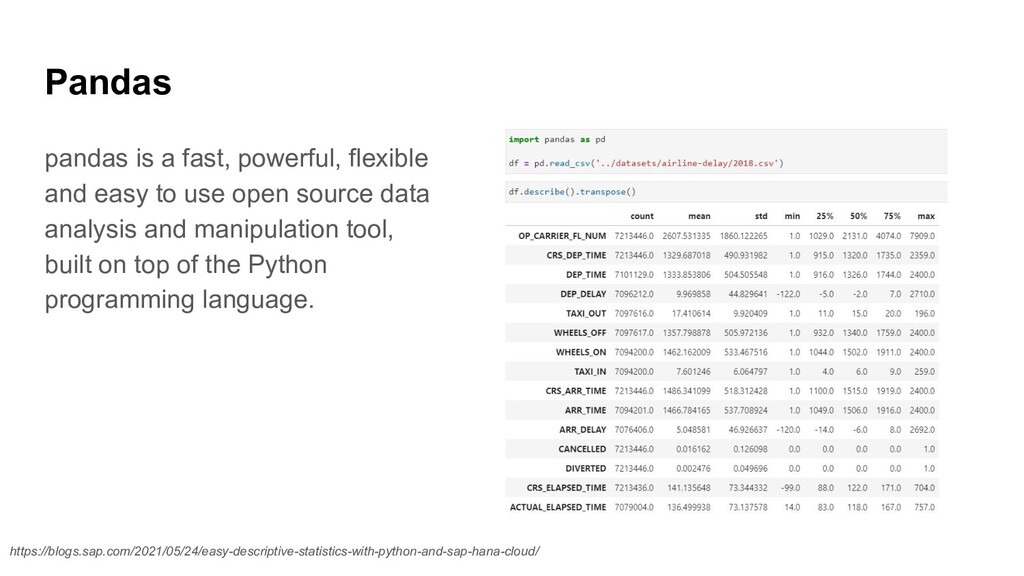The width and height of the screenshot is (1024, 576).
Task: Click the 50% column header
Action: click(x=858, y=216)
